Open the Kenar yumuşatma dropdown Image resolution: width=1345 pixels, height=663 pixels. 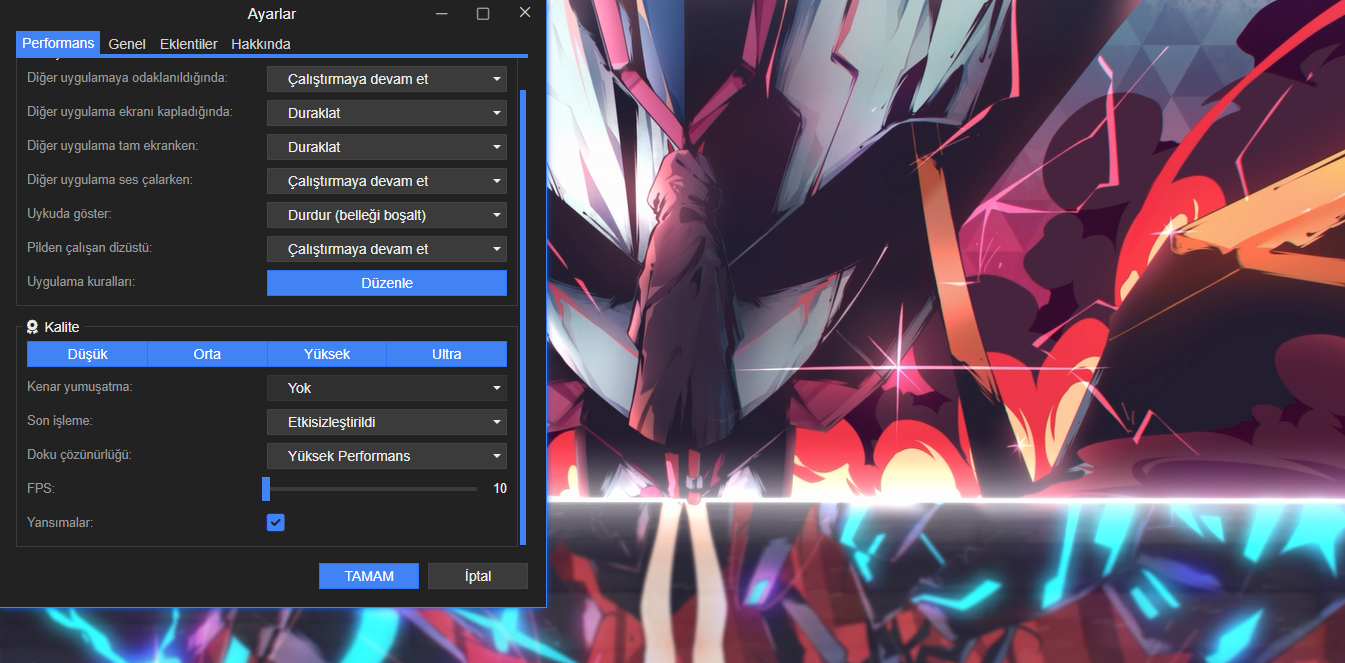387,388
